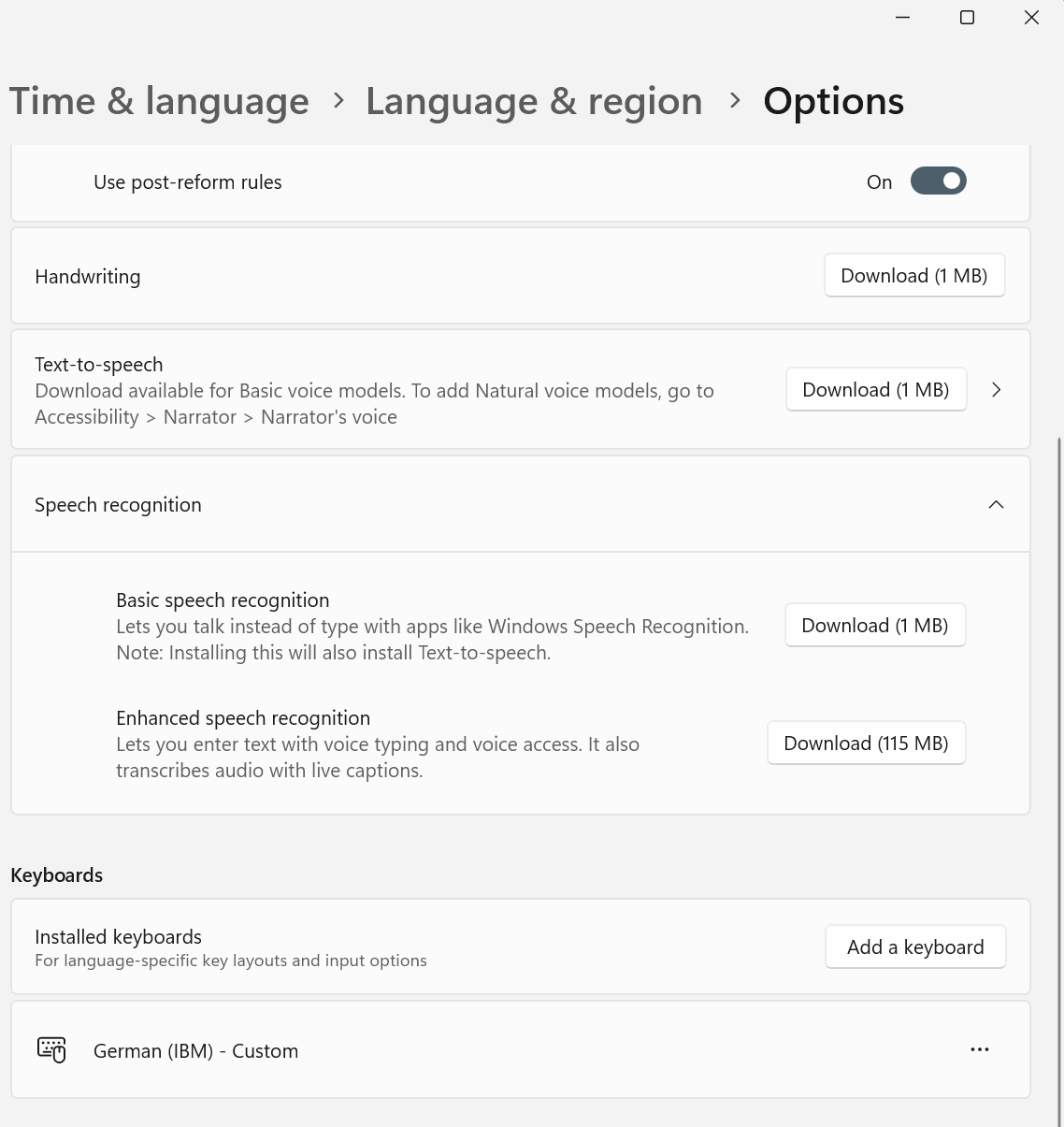Download the Handwriting pack

pyautogui.click(x=913, y=276)
